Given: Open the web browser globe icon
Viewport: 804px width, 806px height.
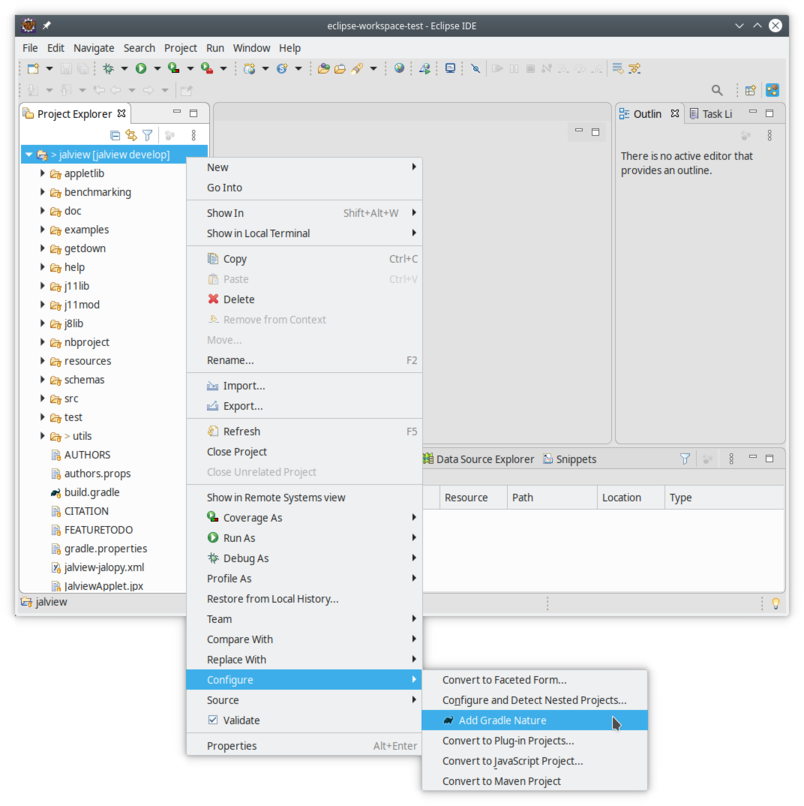Looking at the screenshot, I should 399,68.
